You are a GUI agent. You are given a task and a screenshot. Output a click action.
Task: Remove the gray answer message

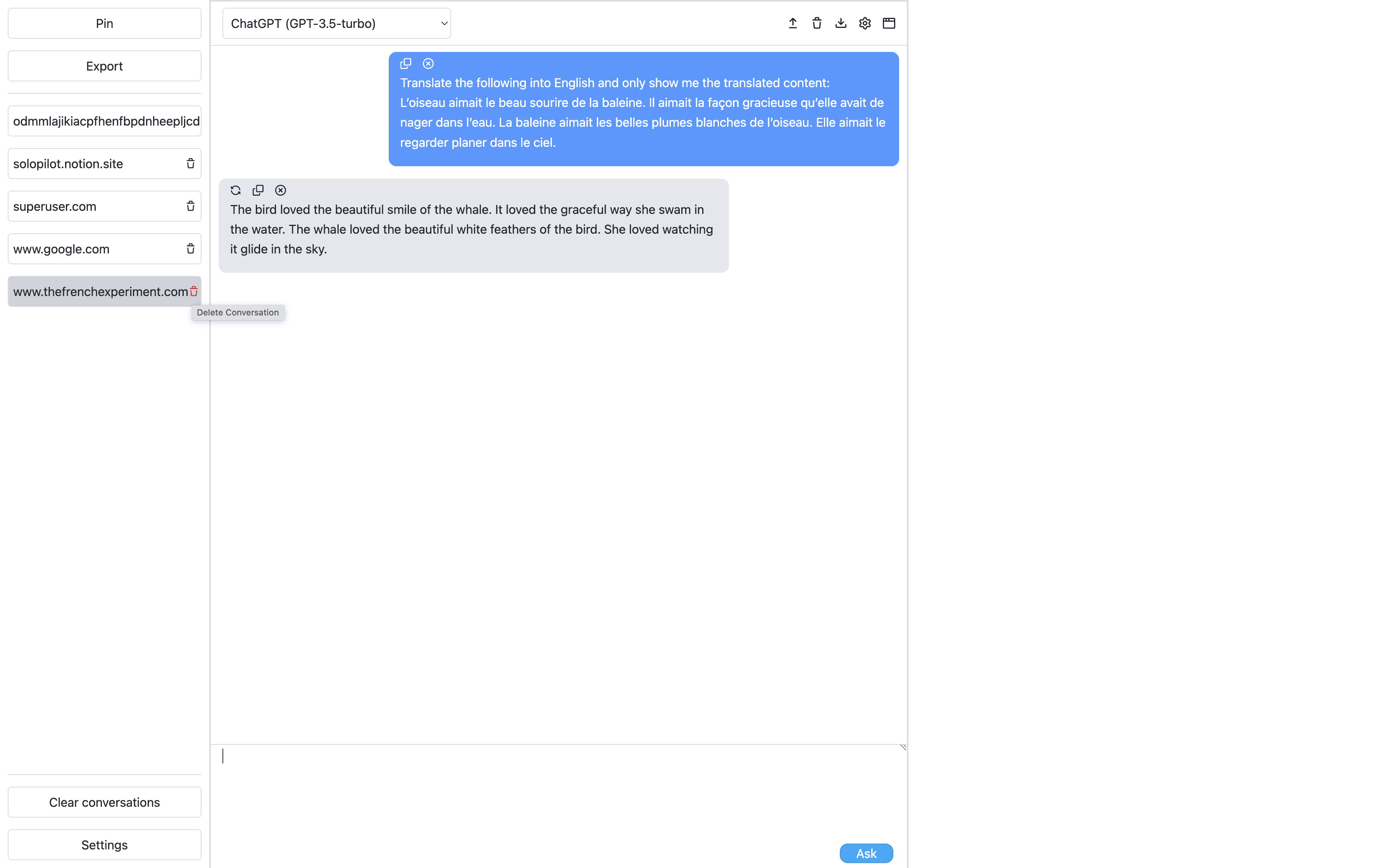281,190
